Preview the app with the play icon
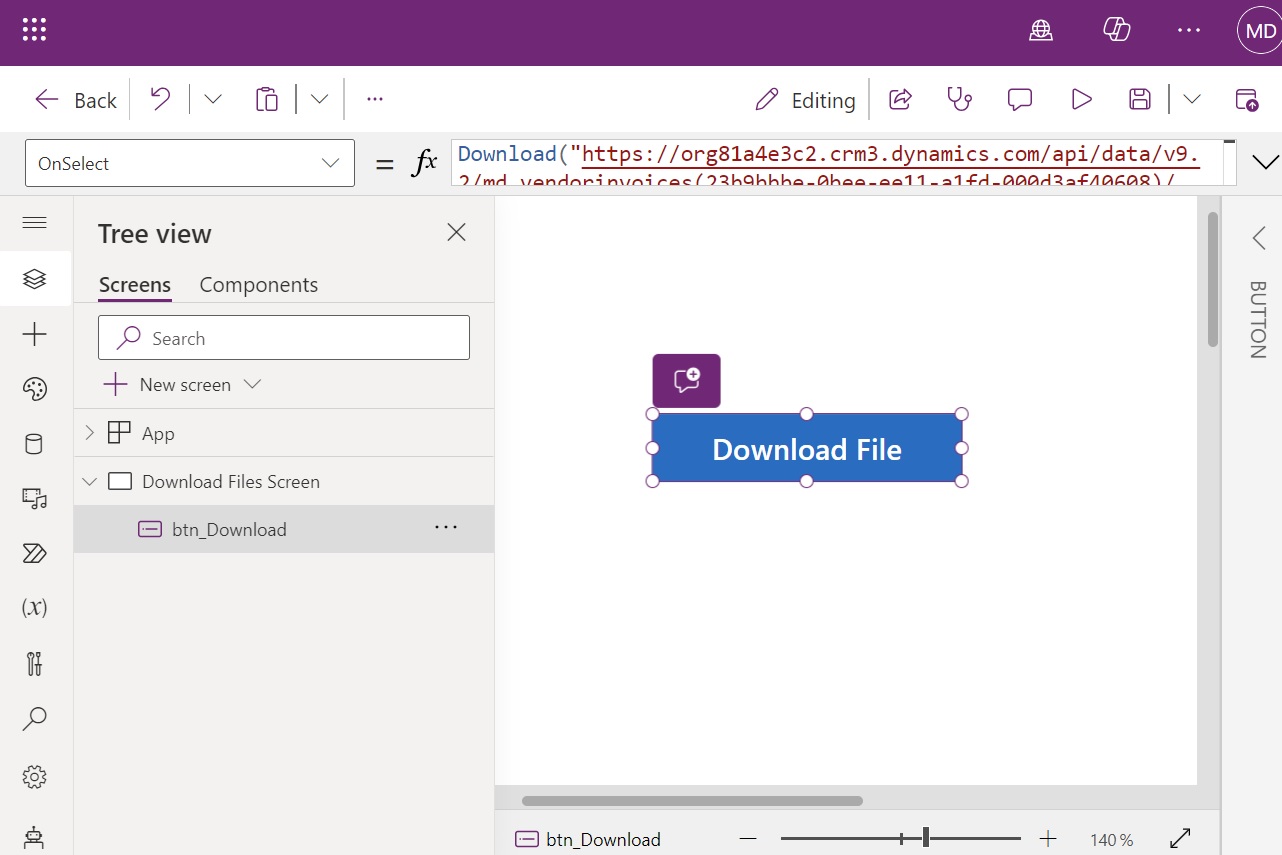The height and width of the screenshot is (855, 1282). 1080,99
